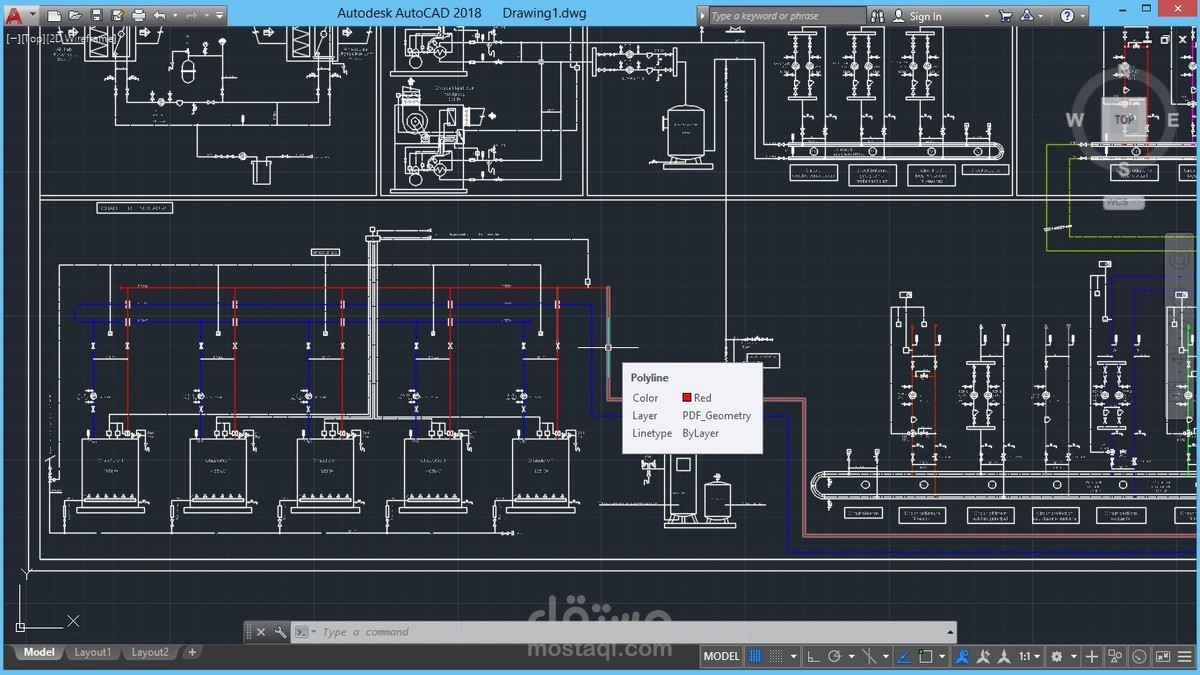Image resolution: width=1200 pixels, height=675 pixels.
Task: Open the Autodesk A360 triangle icon
Action: coord(1028,16)
